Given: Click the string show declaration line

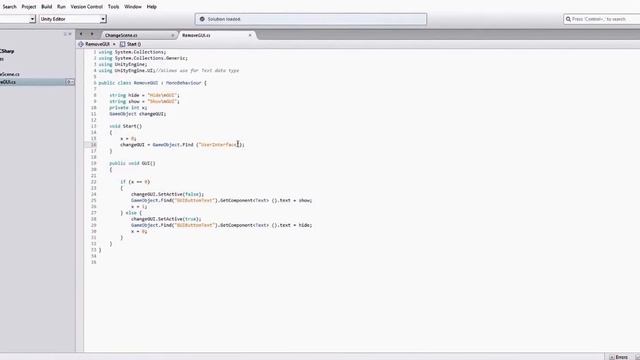Looking at the screenshot, I should [144, 101].
